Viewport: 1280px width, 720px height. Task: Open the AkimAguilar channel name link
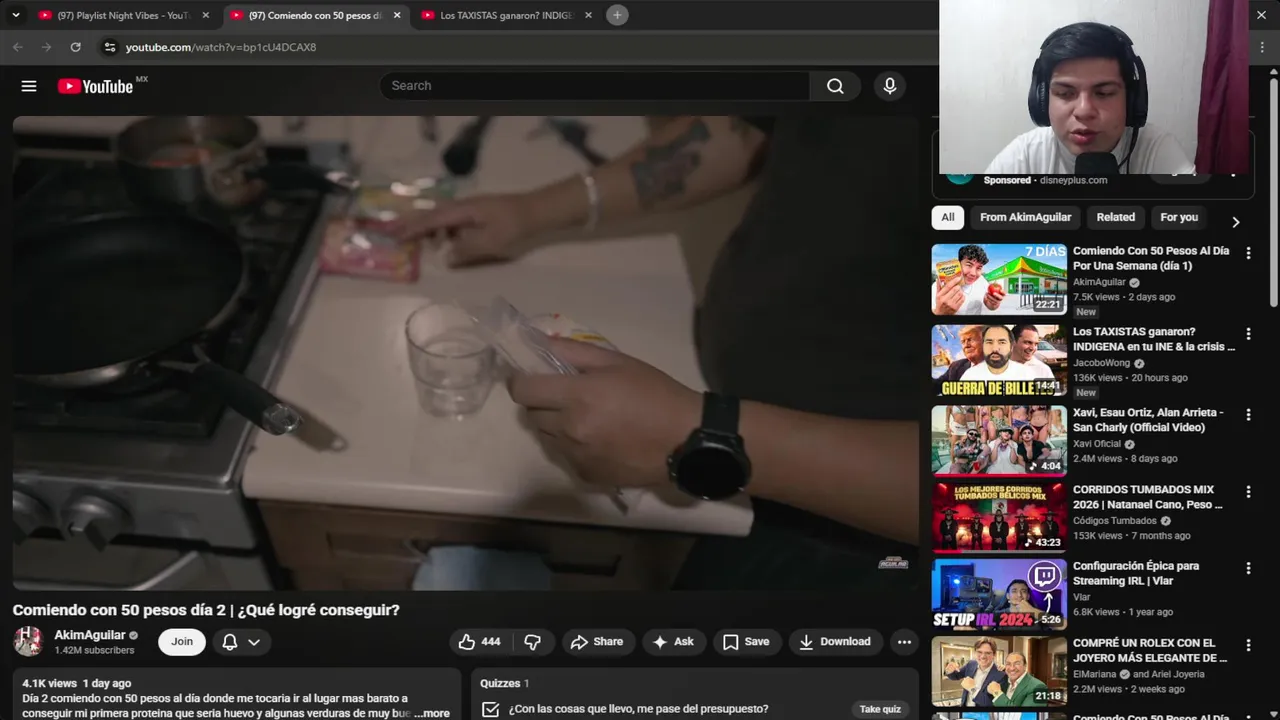point(90,635)
